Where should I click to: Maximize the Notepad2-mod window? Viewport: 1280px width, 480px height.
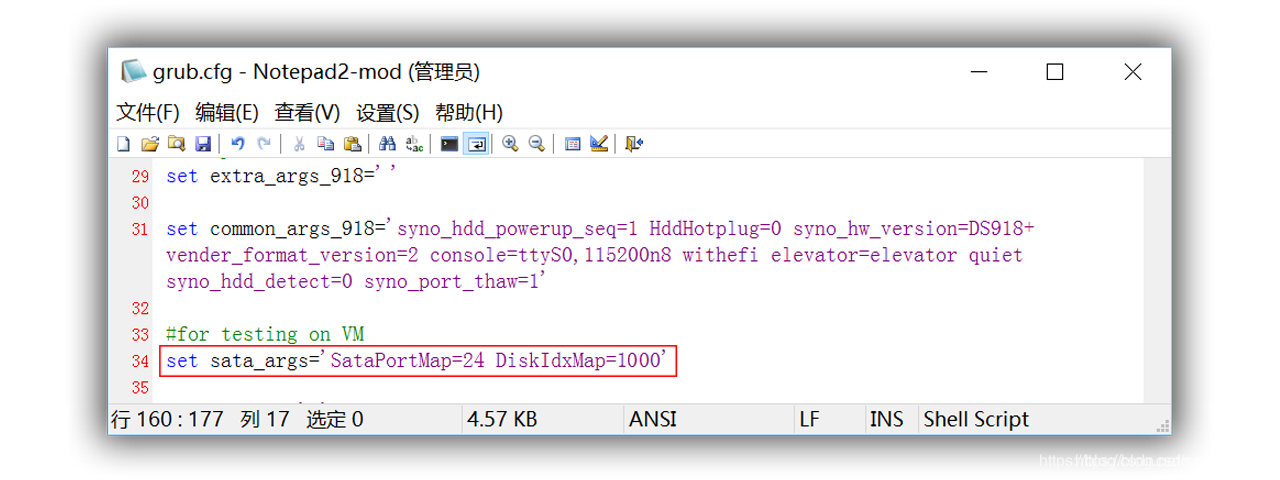coord(1054,72)
